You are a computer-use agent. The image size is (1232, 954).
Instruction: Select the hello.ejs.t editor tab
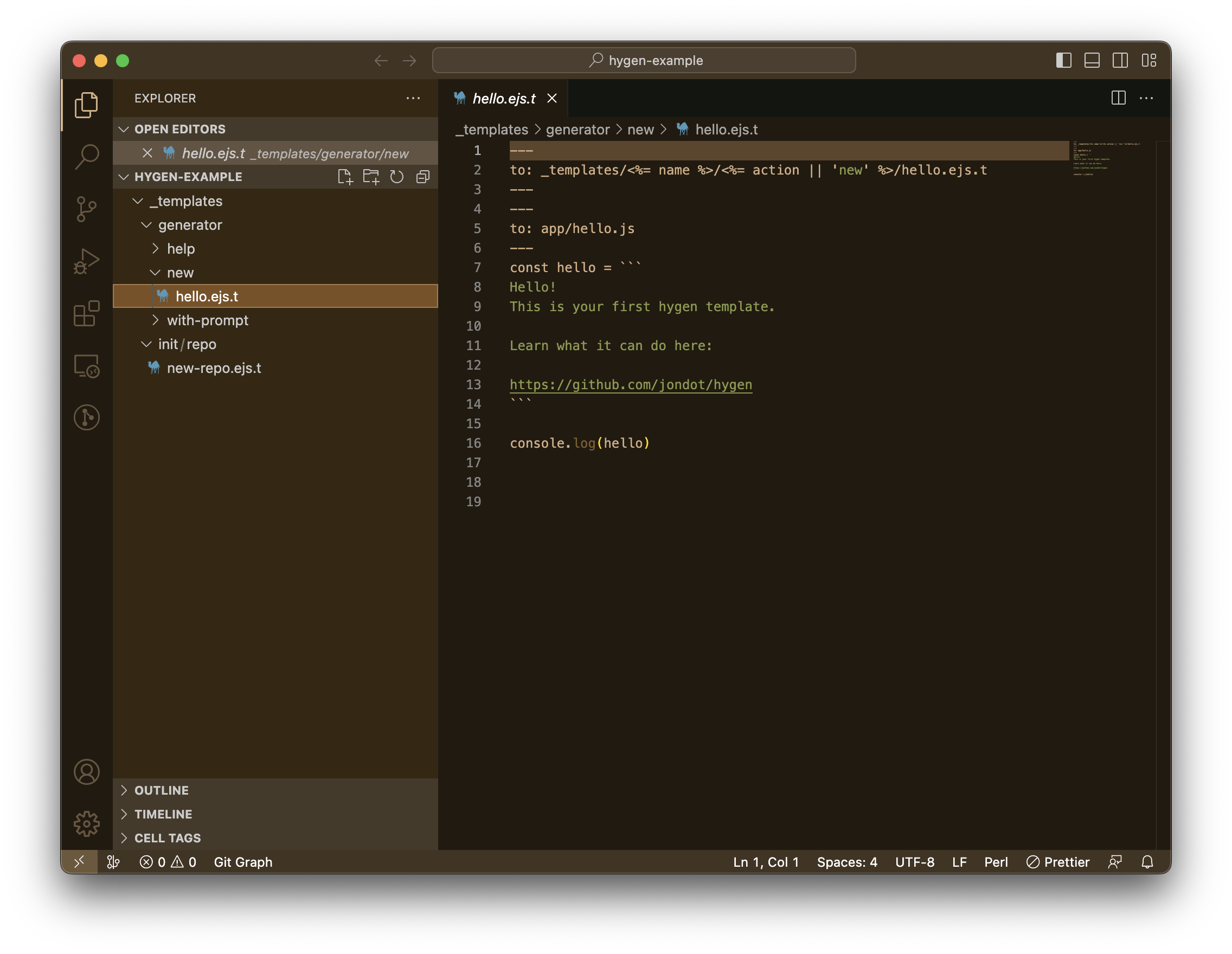click(503, 99)
